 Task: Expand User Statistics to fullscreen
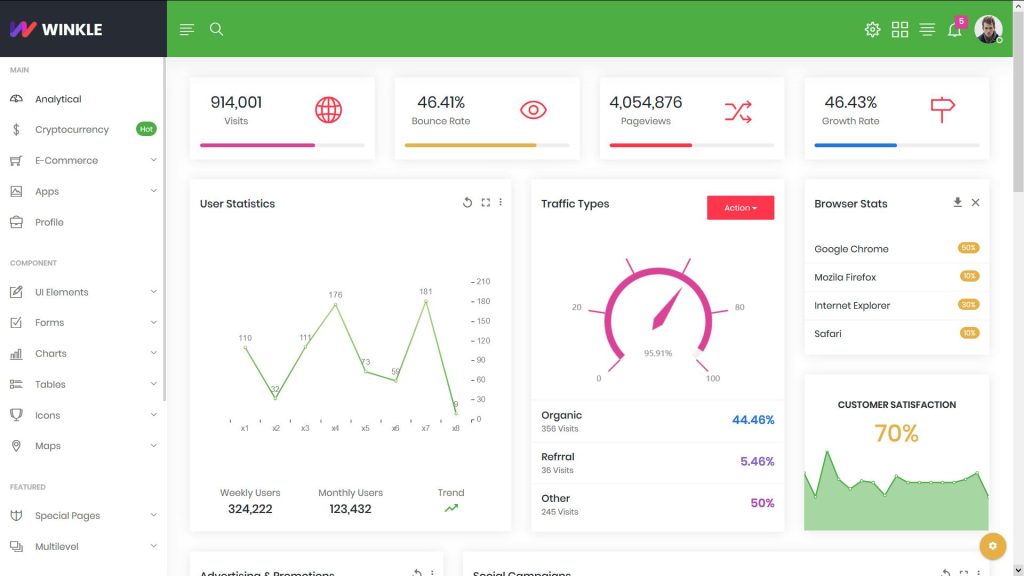coord(483,202)
